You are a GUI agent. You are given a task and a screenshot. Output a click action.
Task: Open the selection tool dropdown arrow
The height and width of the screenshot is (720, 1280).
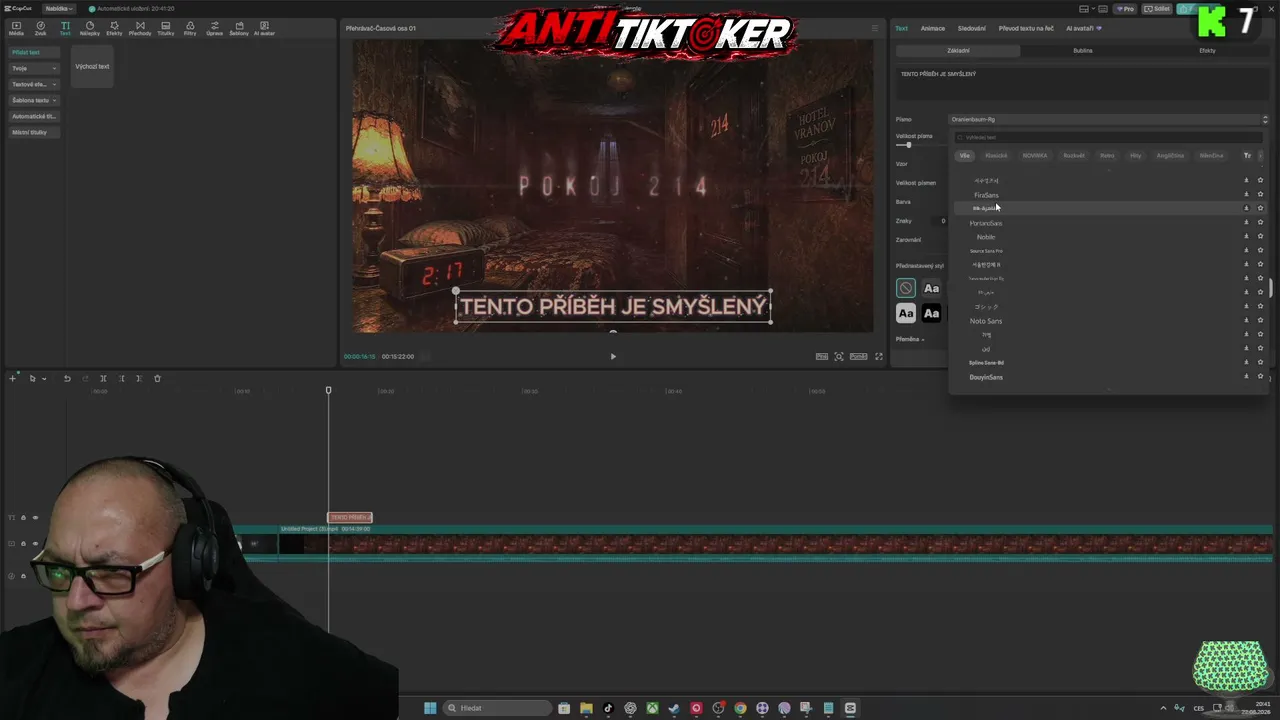coord(44,379)
